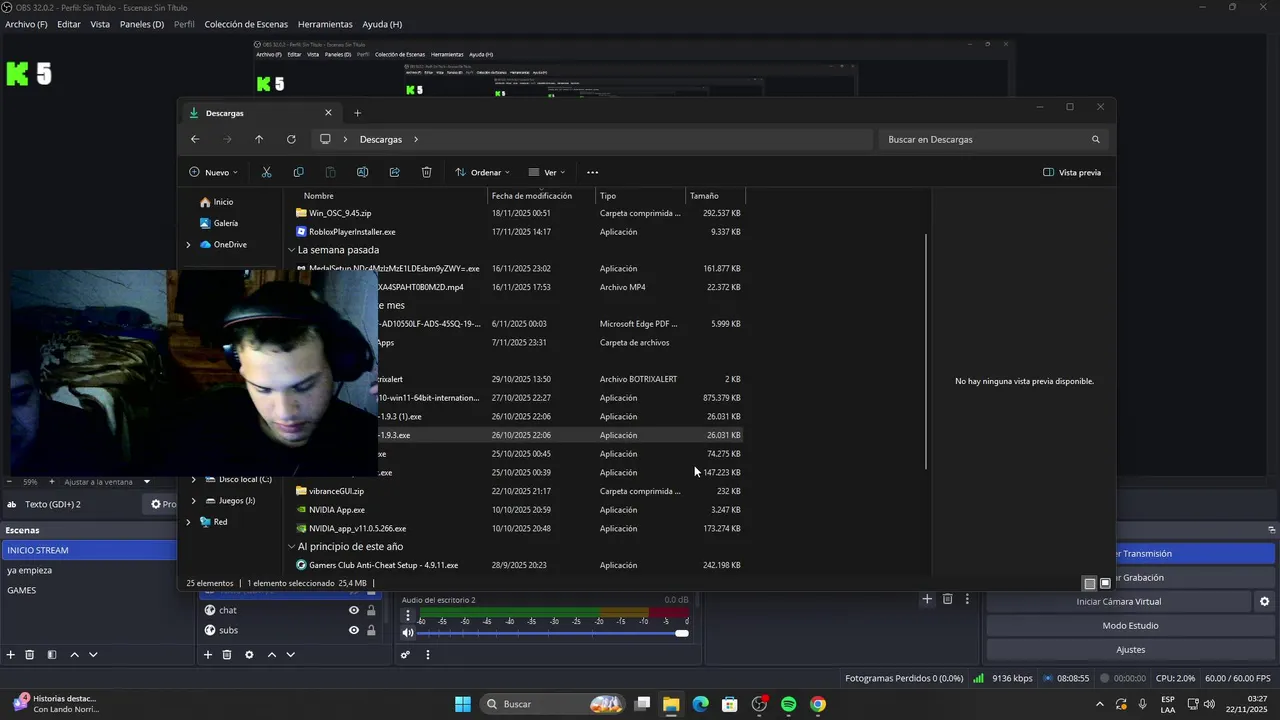1280x720 pixels.
Task: Lock the subs source
Action: (371, 630)
